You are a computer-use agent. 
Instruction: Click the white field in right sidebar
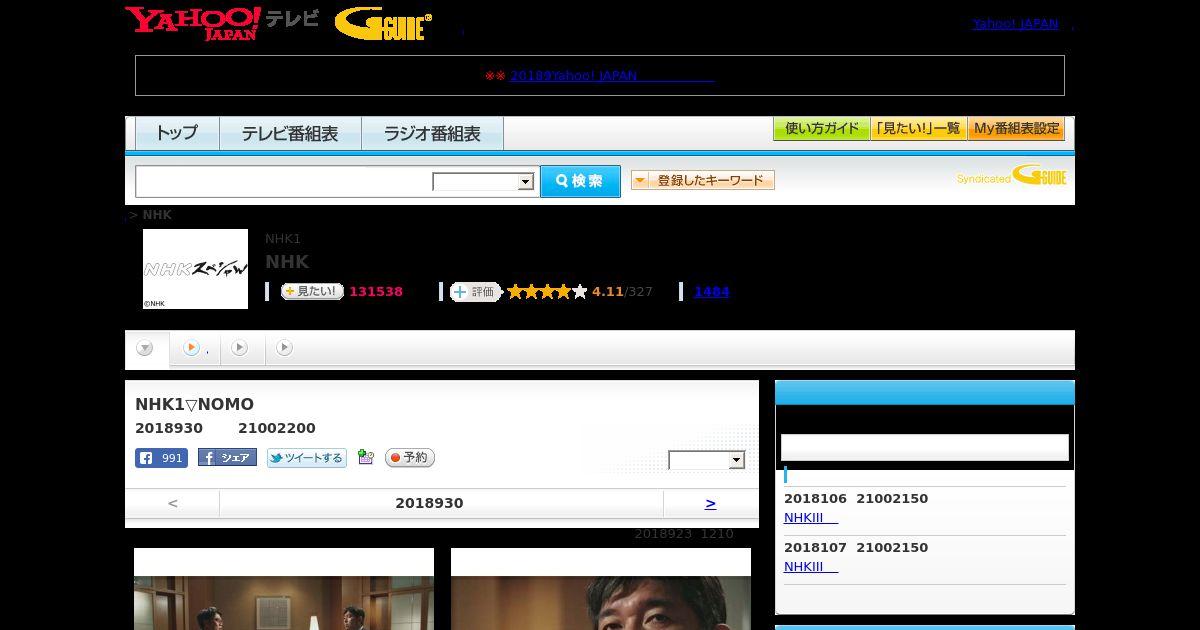coord(925,447)
